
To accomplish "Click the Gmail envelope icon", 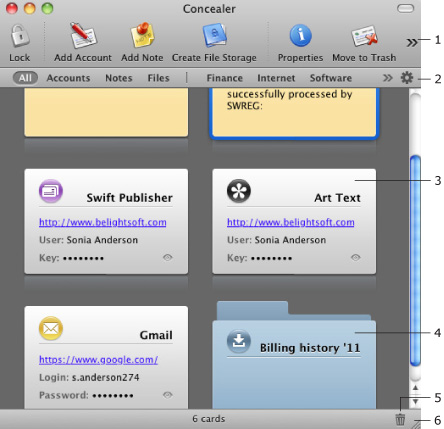I will point(51,328).
